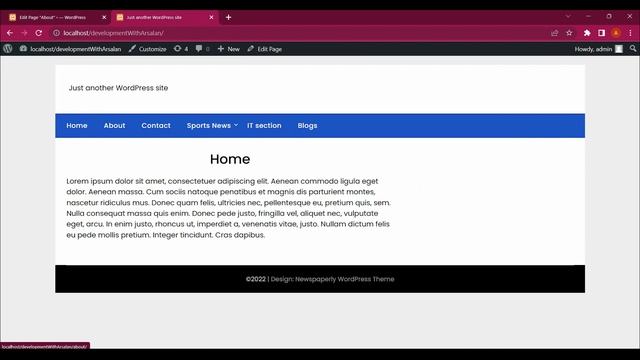This screenshot has width=640, height=360.
Task: Open the browser side panel icon
Action: (601, 33)
